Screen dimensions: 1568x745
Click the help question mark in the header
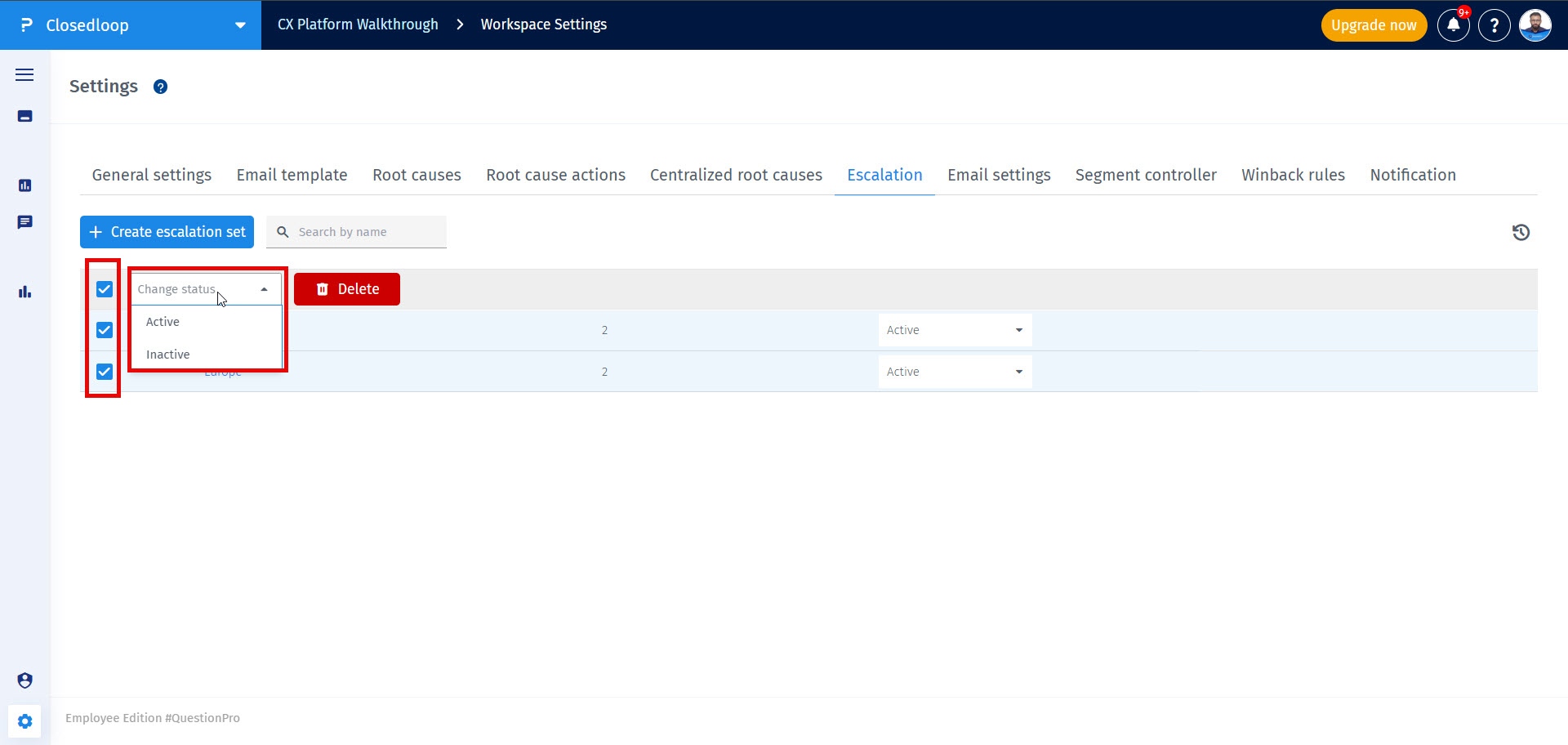1494,25
